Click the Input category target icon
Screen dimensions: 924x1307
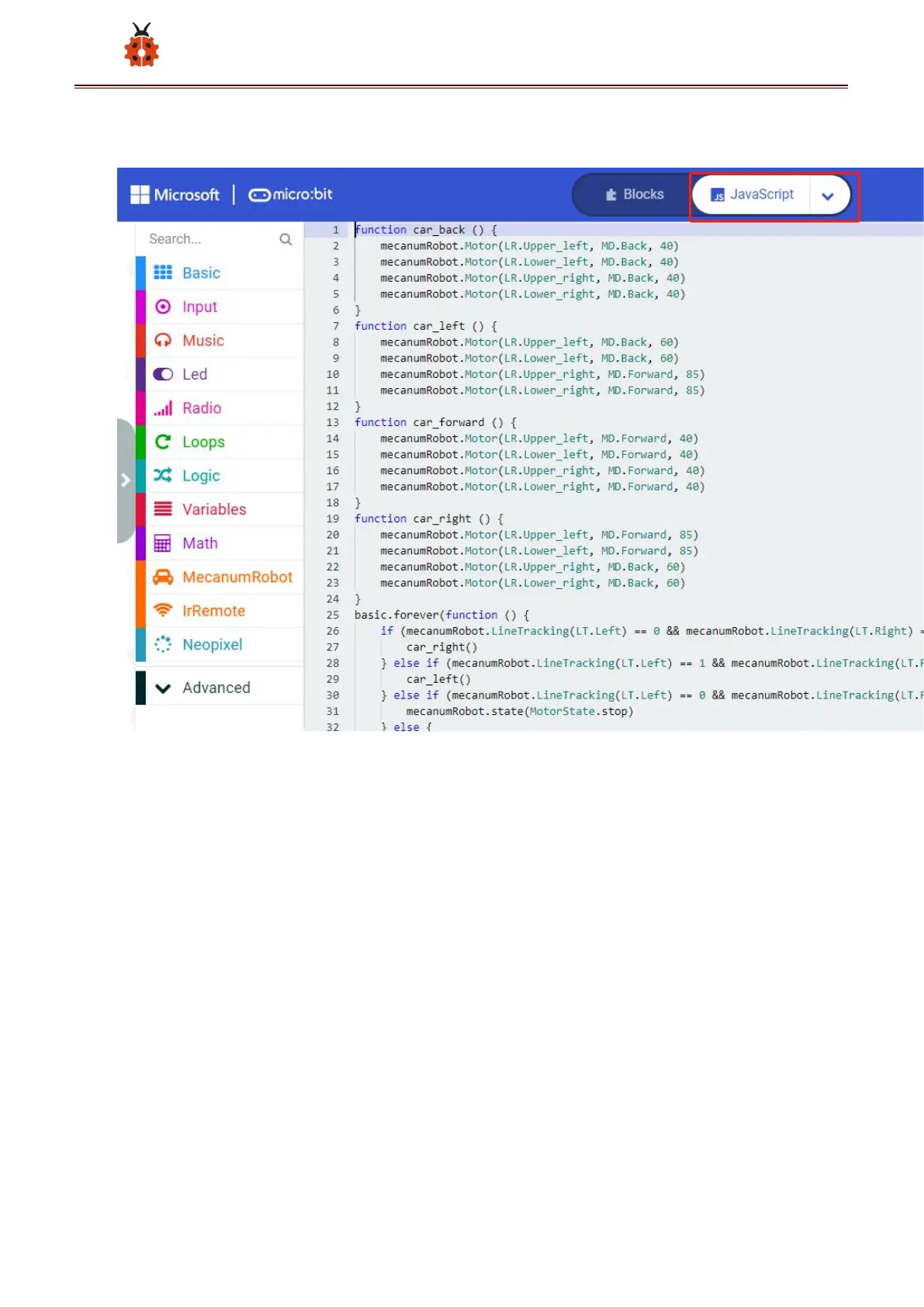point(163,307)
